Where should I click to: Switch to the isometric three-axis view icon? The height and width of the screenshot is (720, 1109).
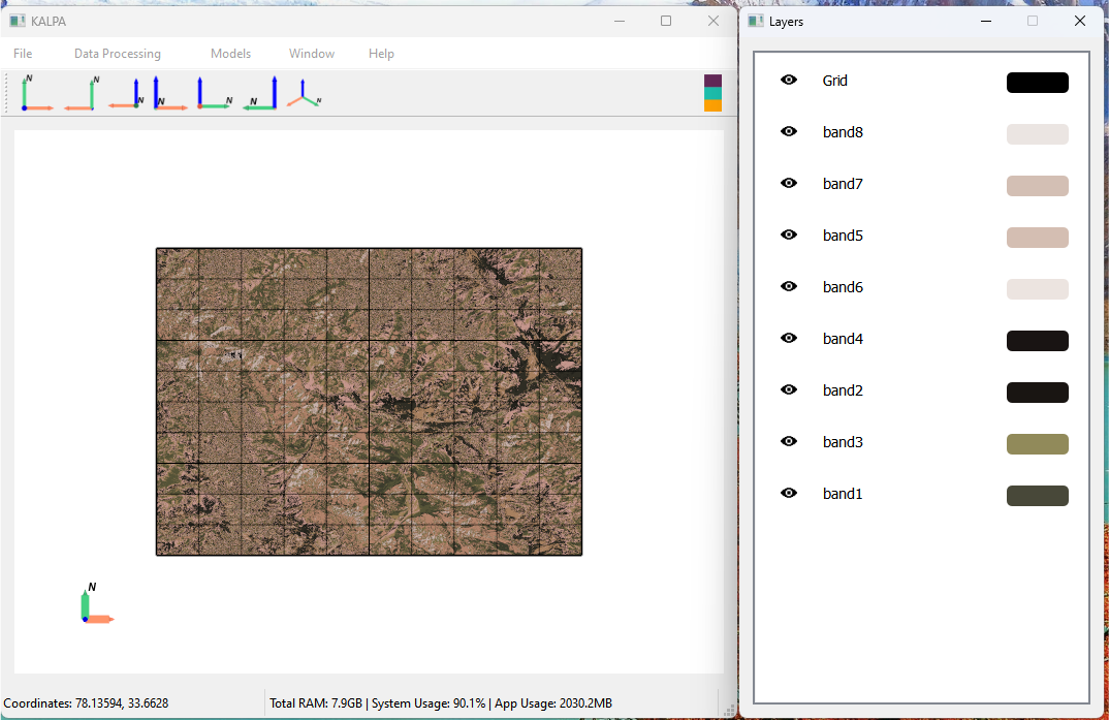[x=304, y=93]
